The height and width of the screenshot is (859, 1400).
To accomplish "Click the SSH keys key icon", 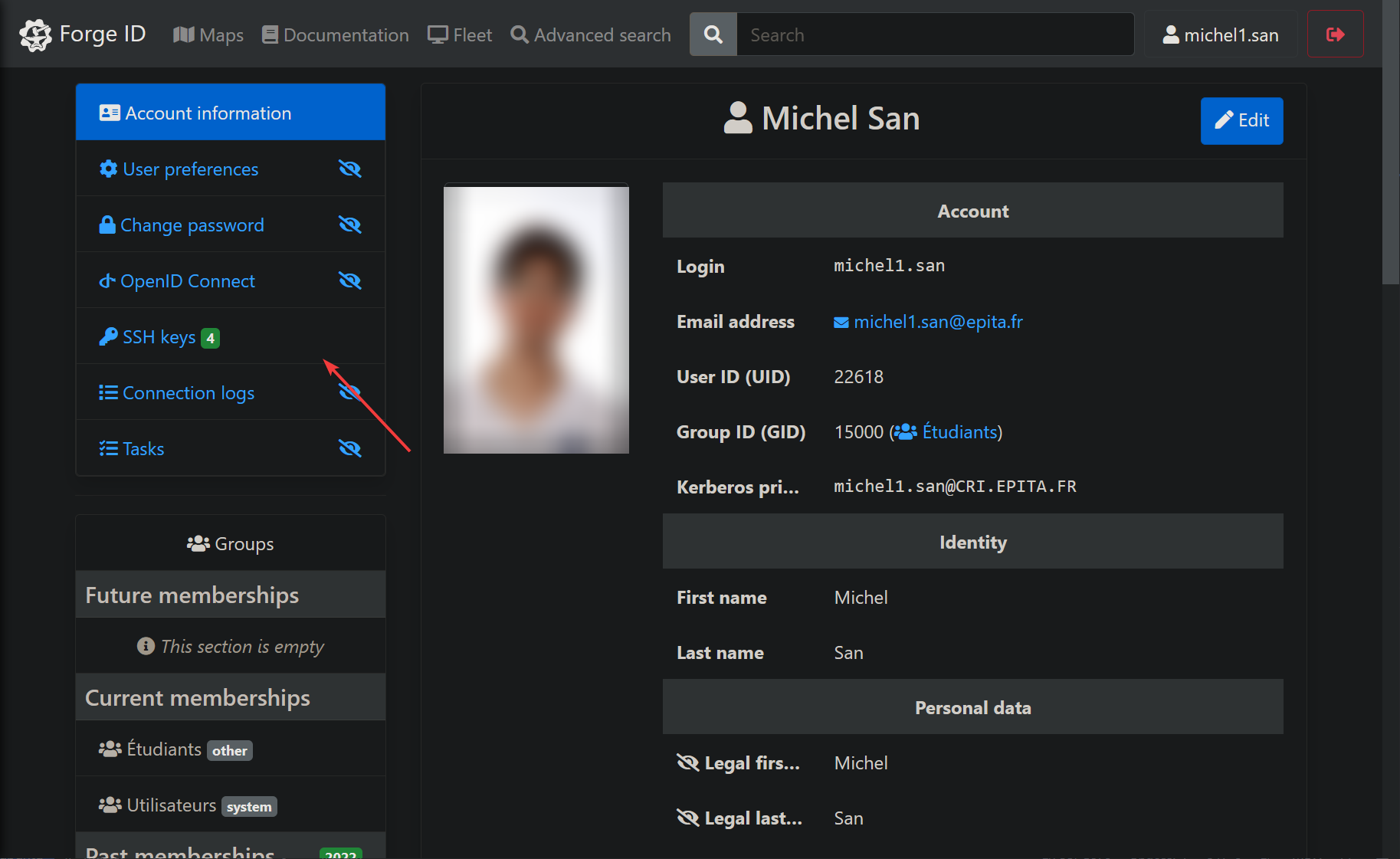I will coord(108,337).
